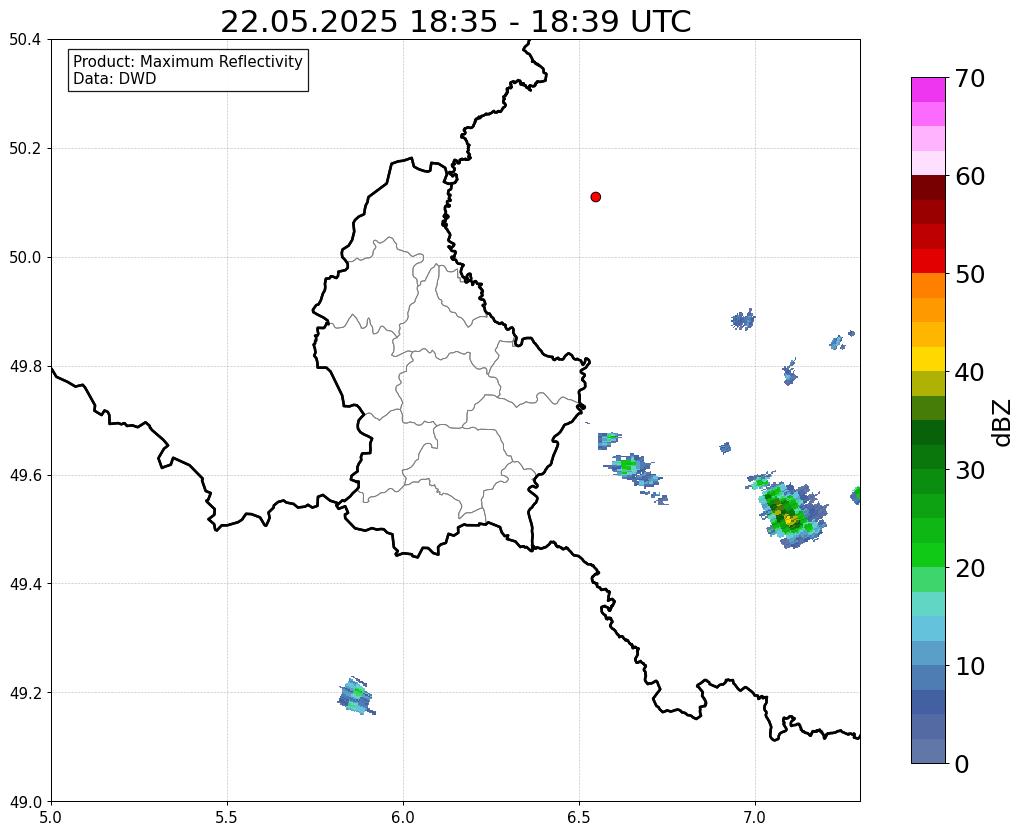Image resolution: width=1023 pixels, height=834 pixels.
Task: Click the red location marker dot
Action: [x=595, y=196]
